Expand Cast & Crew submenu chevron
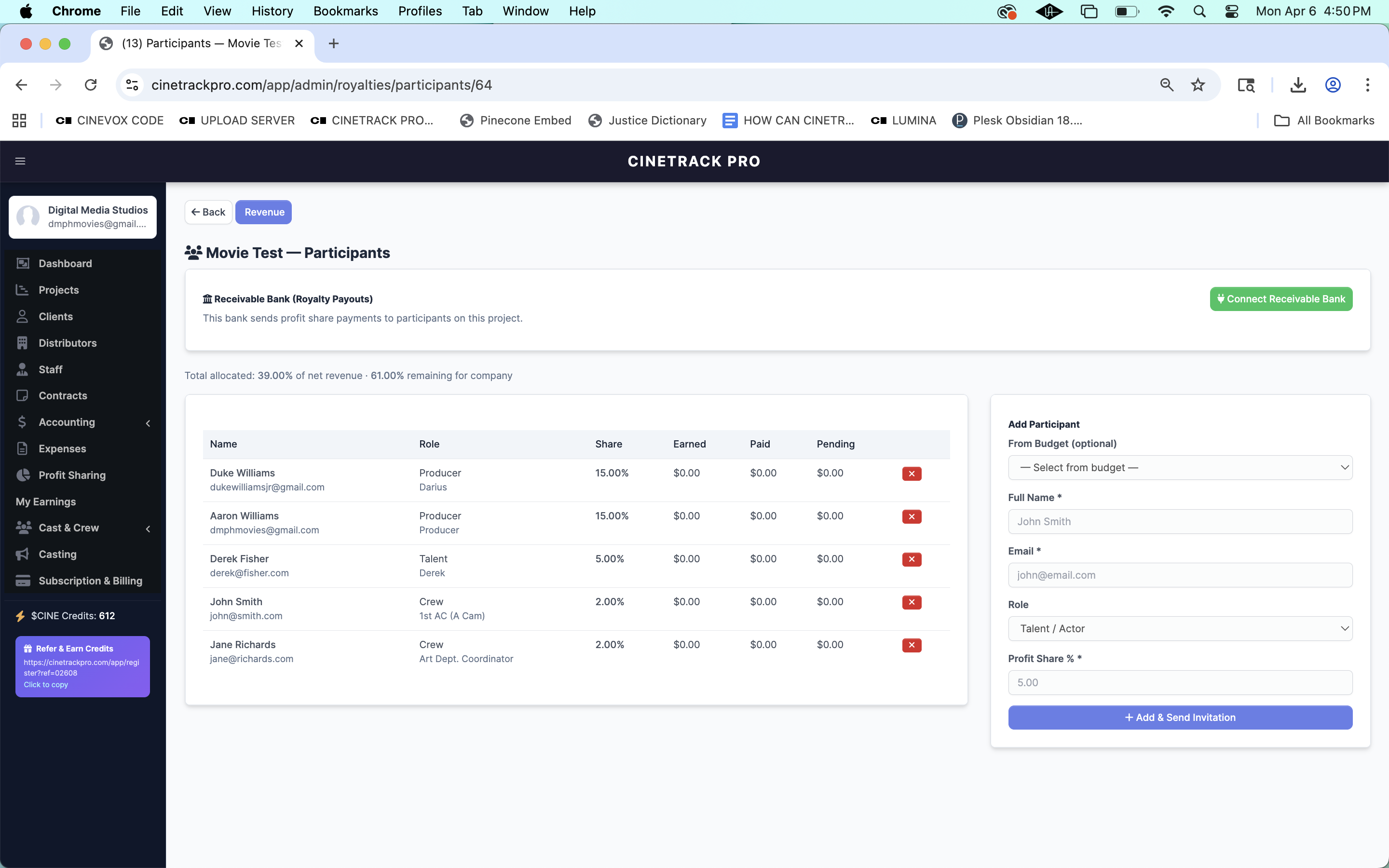Viewport: 1389px width, 868px height. [x=148, y=529]
